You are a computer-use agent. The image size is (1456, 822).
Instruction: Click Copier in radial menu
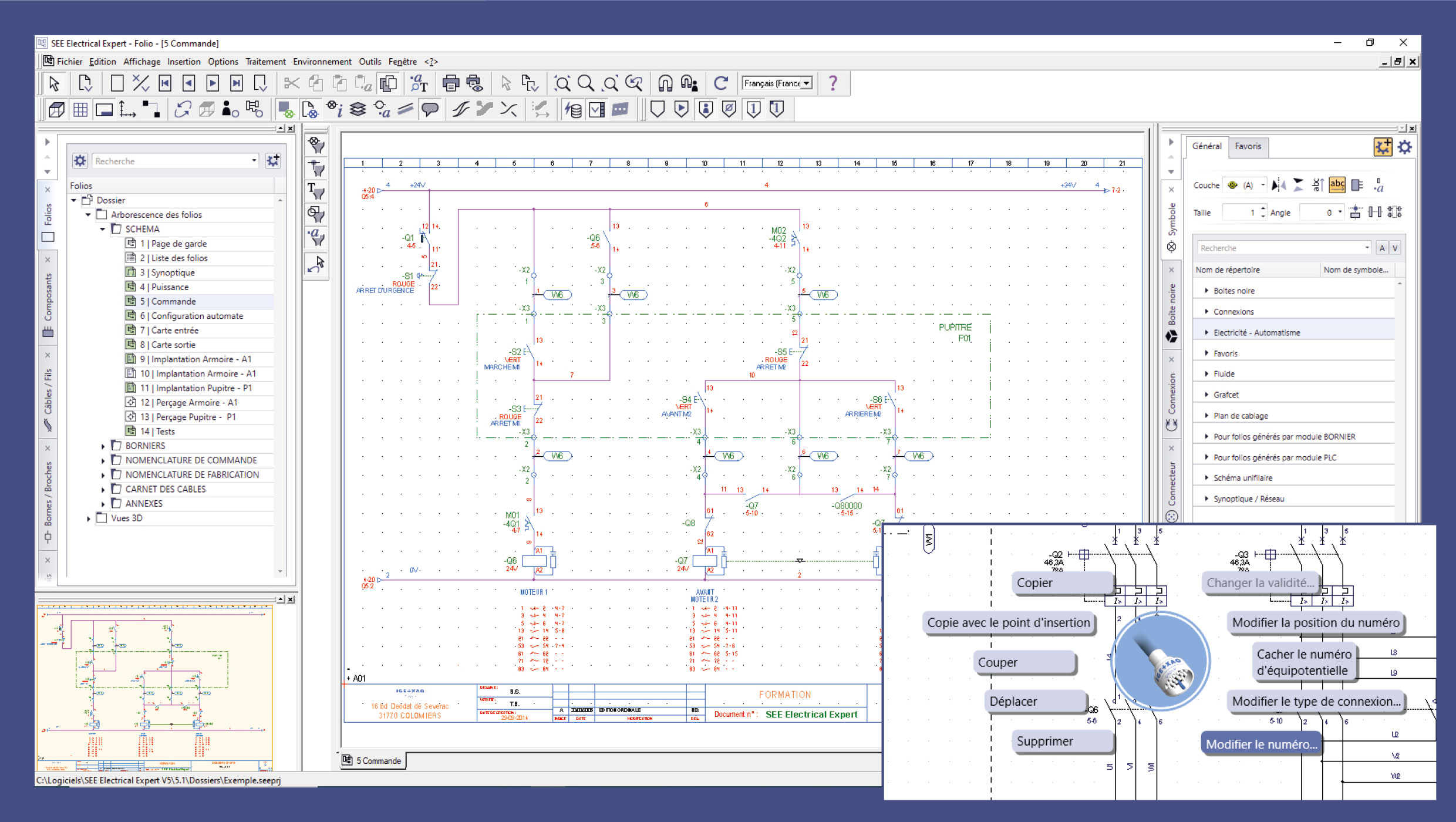(x=1062, y=582)
